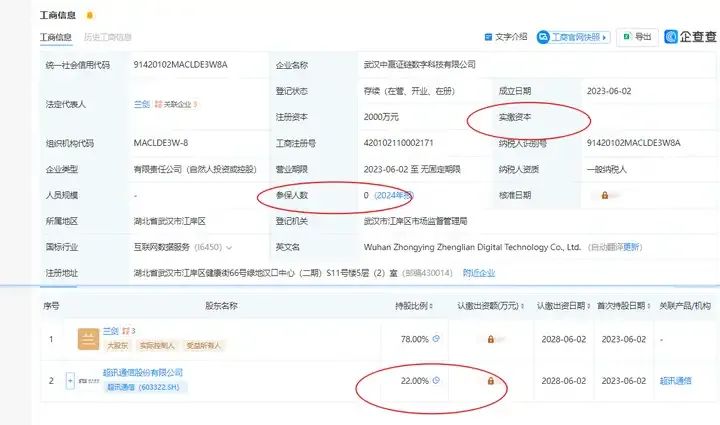Select 登记状态 value 存续（在营、开业、在册）
Viewport: 720px width, 425px height.
(x=409, y=91)
